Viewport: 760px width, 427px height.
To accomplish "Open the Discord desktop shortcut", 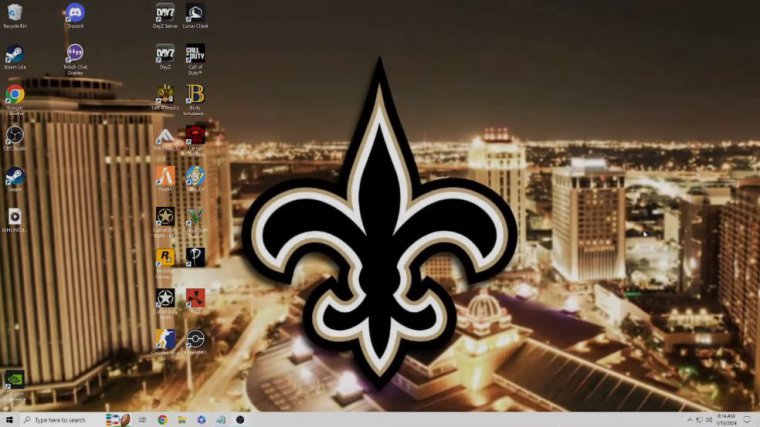I will point(74,13).
